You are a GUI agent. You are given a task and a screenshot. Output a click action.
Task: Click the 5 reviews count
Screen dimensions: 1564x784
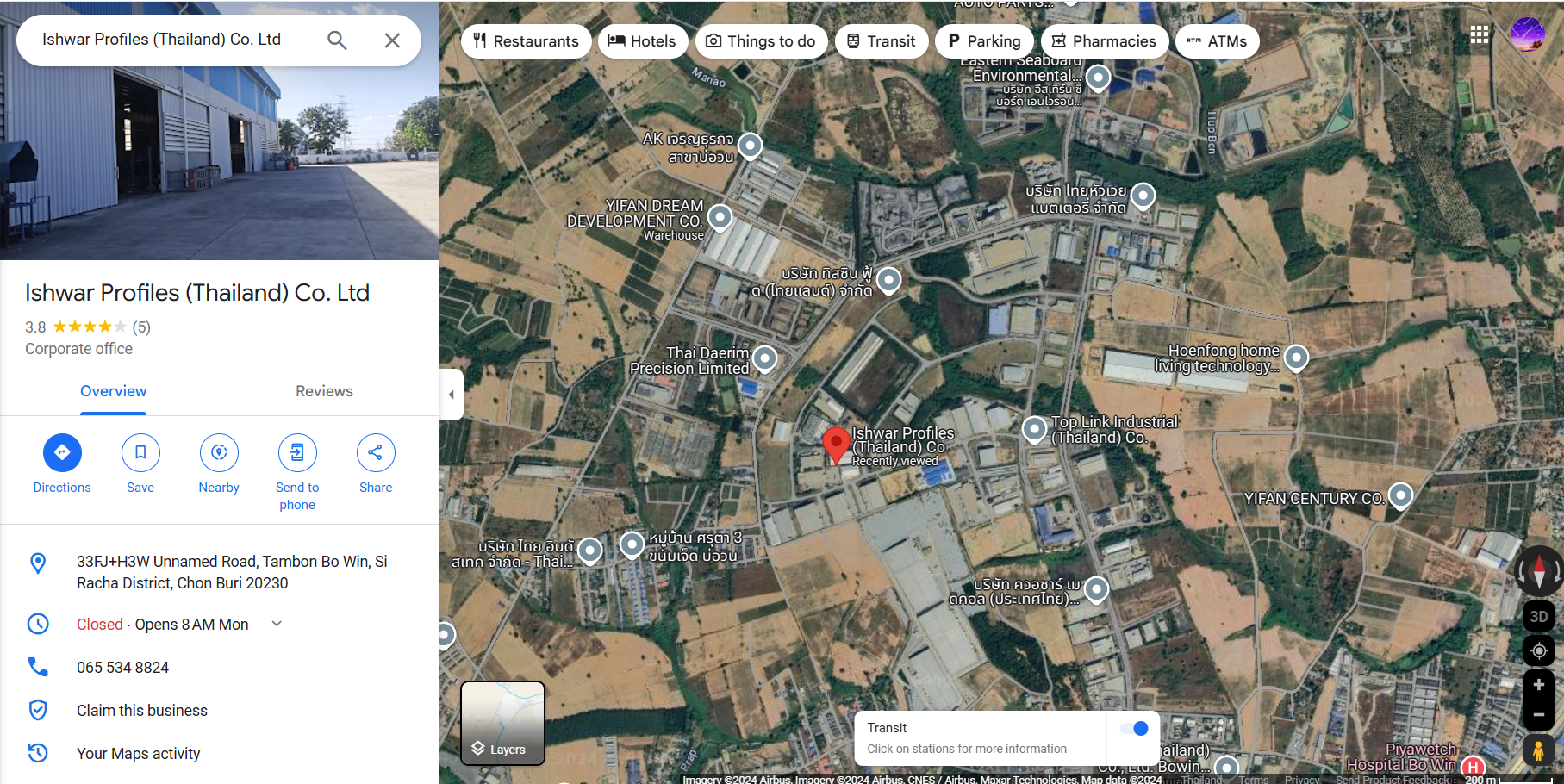point(141,327)
